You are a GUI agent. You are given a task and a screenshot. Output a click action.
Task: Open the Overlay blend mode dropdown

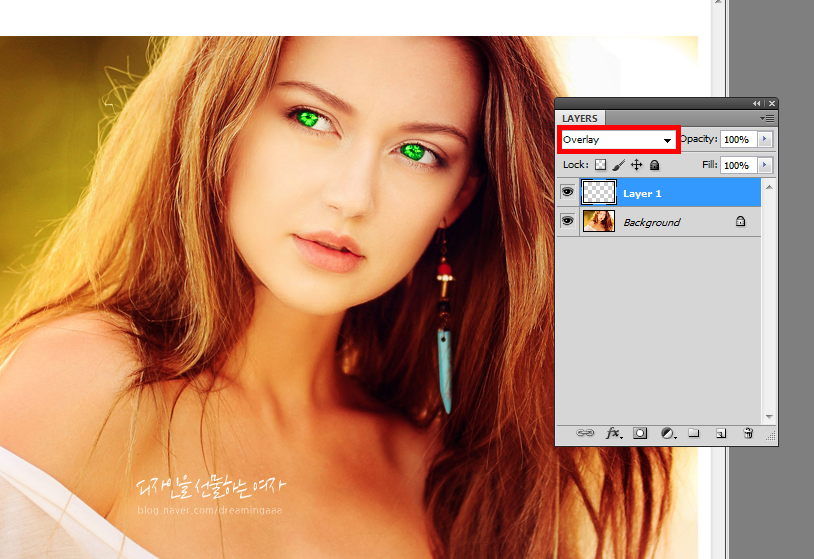click(x=619, y=140)
